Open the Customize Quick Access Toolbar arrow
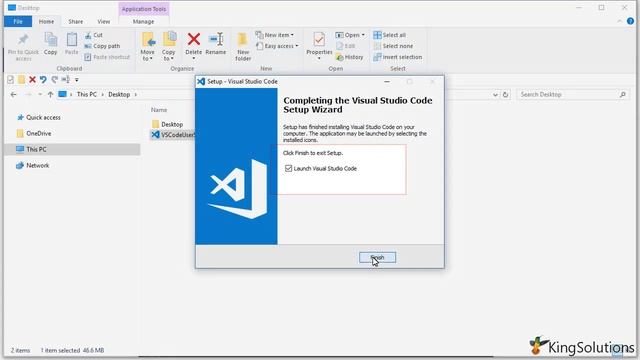640x360 pixels. pos(76,80)
